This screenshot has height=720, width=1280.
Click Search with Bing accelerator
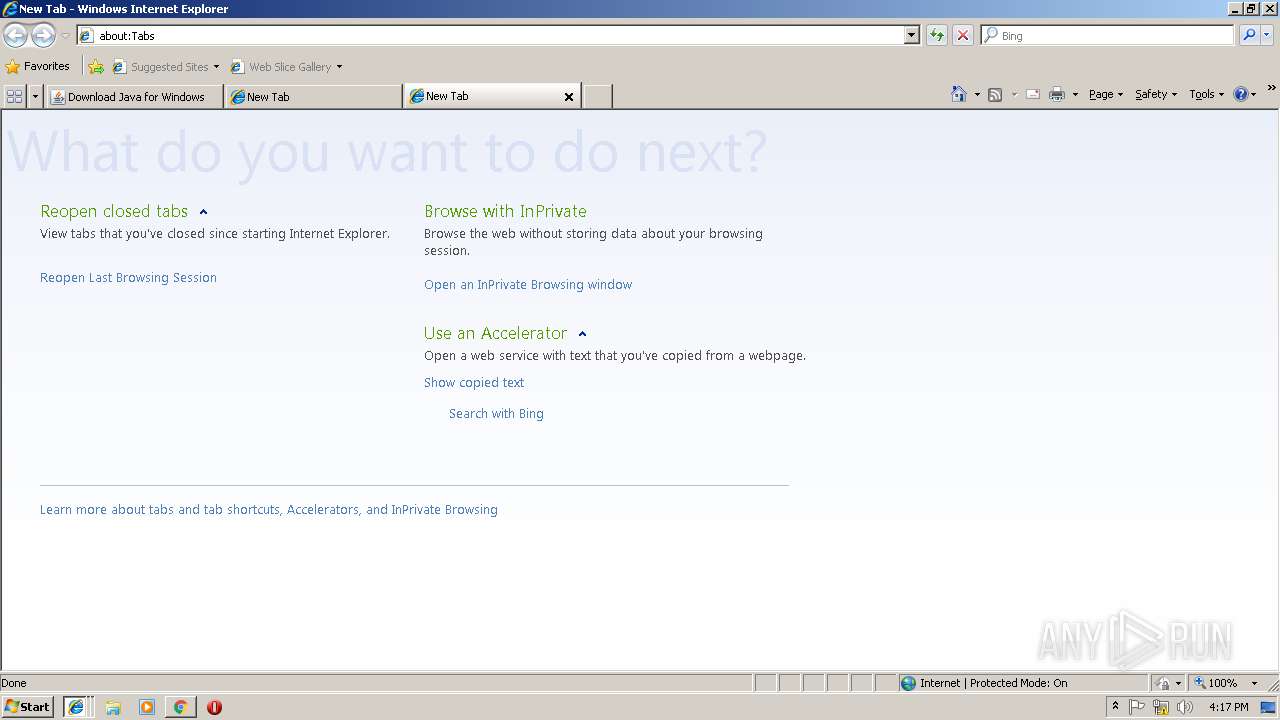496,414
